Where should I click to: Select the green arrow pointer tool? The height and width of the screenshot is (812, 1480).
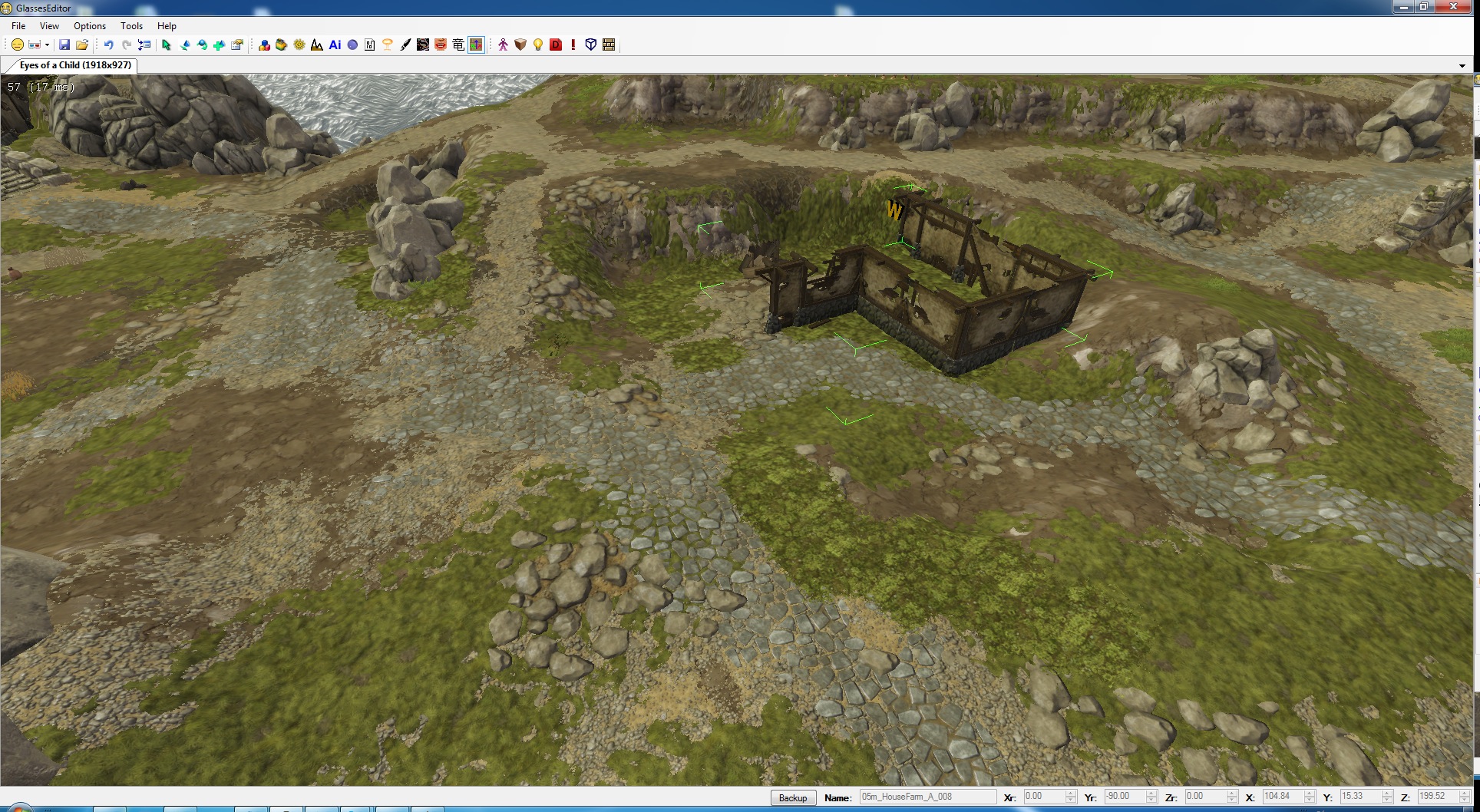(166, 45)
